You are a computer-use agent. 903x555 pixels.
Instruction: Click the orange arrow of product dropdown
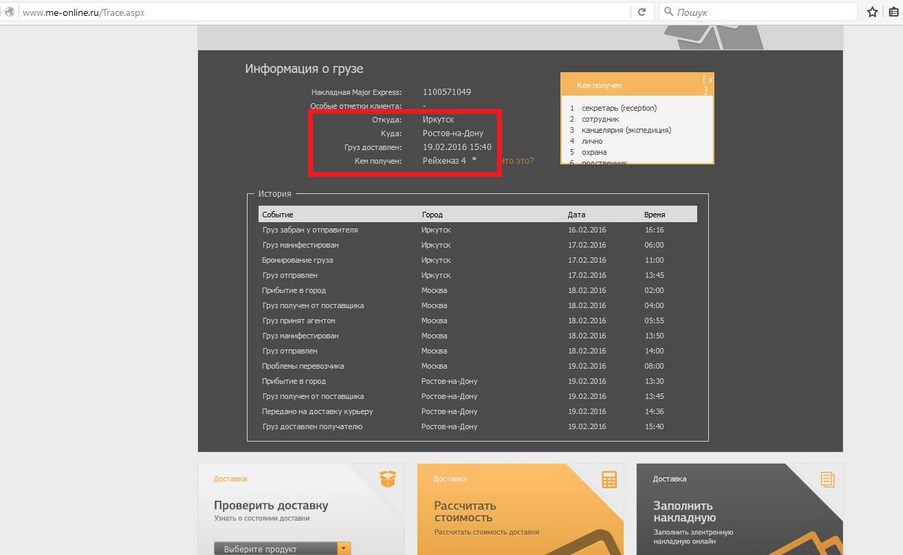344,548
